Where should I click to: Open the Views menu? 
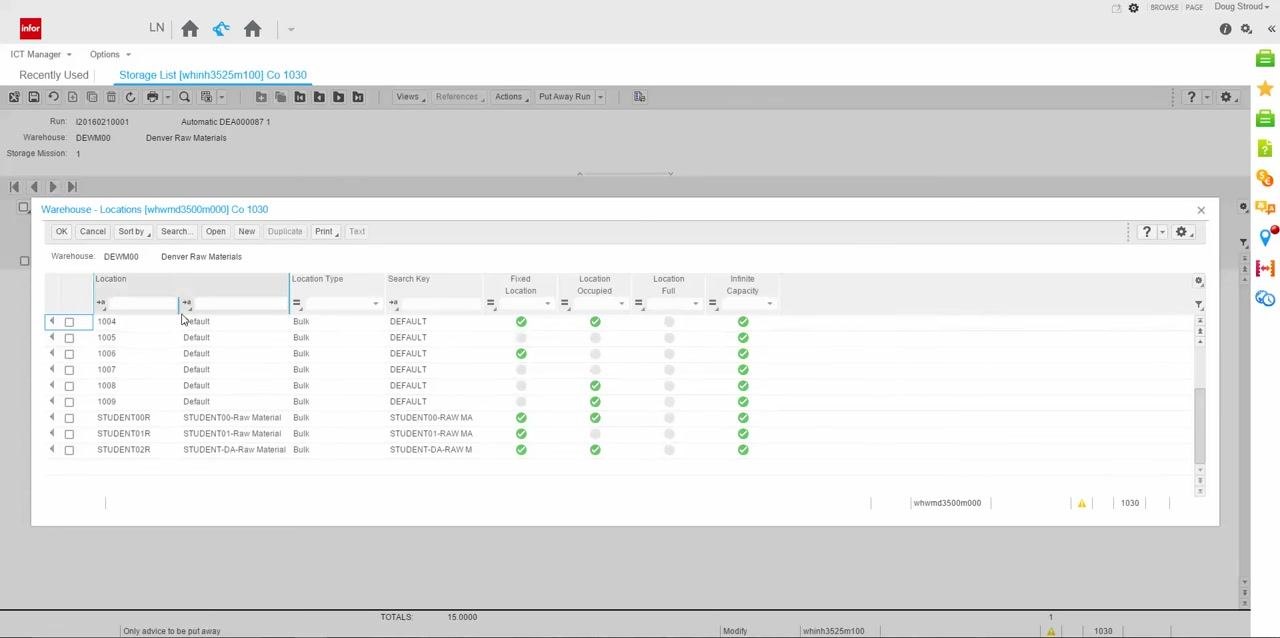pyautogui.click(x=410, y=97)
